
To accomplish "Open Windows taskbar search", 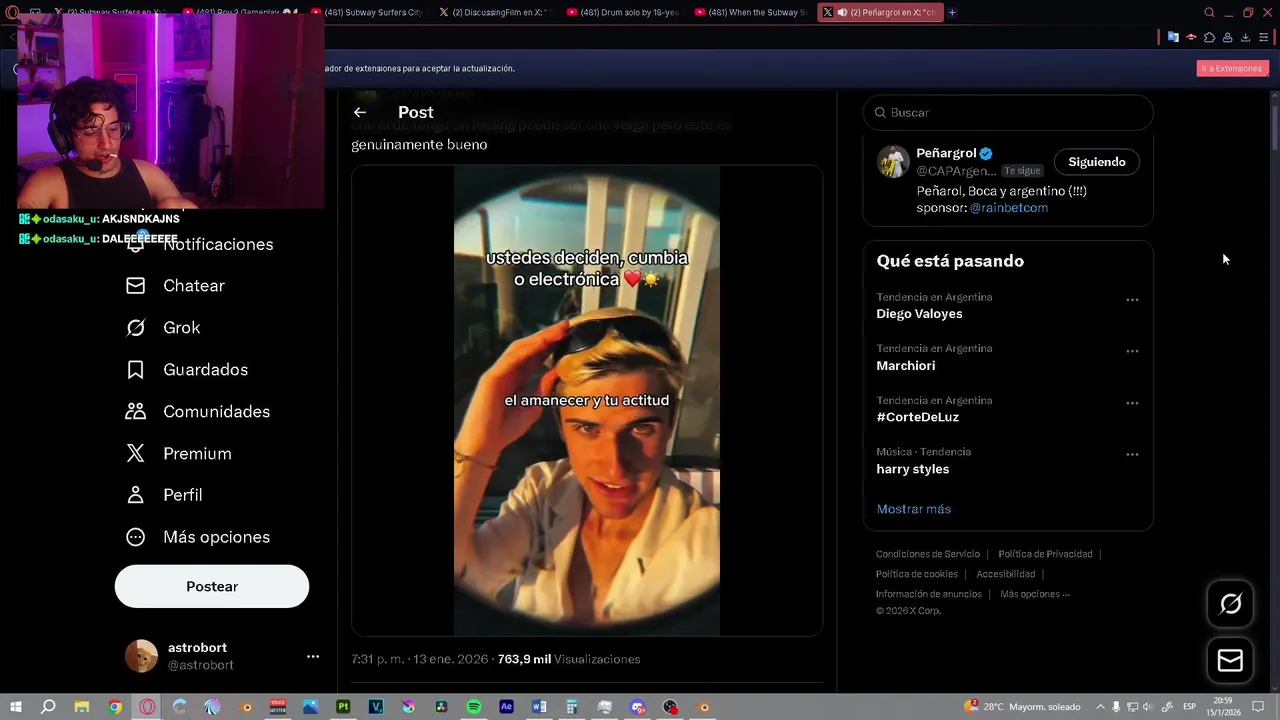I will [x=48, y=707].
